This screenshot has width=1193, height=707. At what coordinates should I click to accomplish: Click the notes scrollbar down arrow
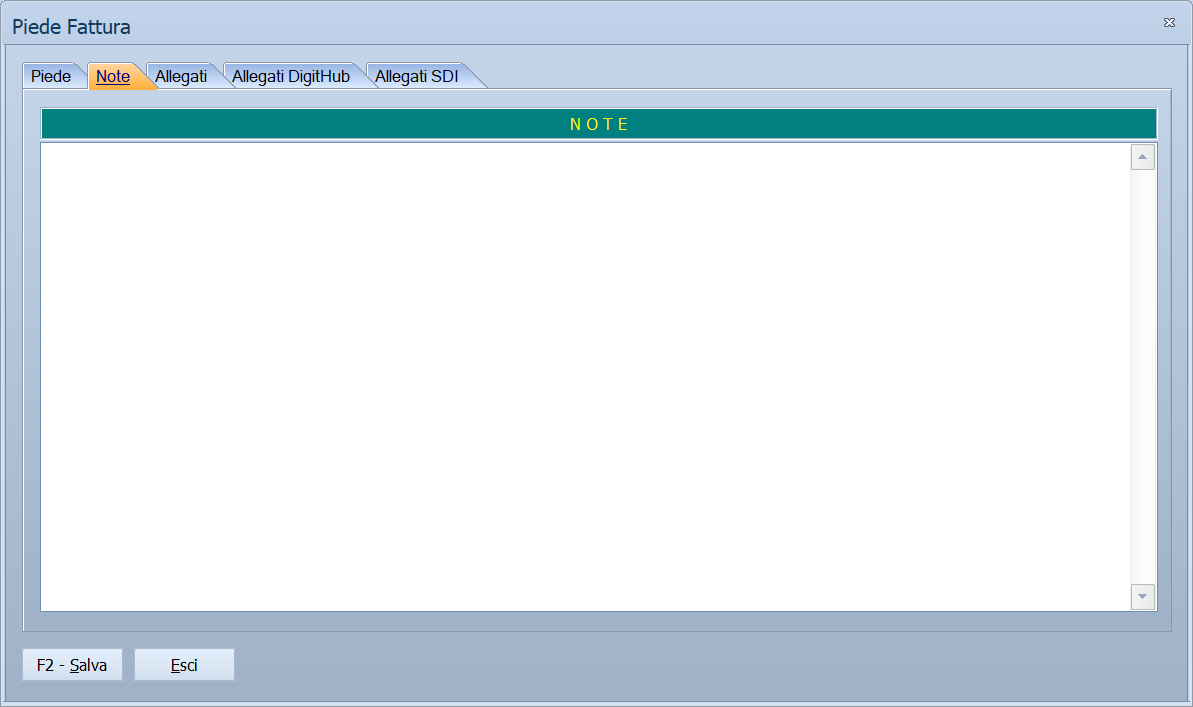[1143, 597]
